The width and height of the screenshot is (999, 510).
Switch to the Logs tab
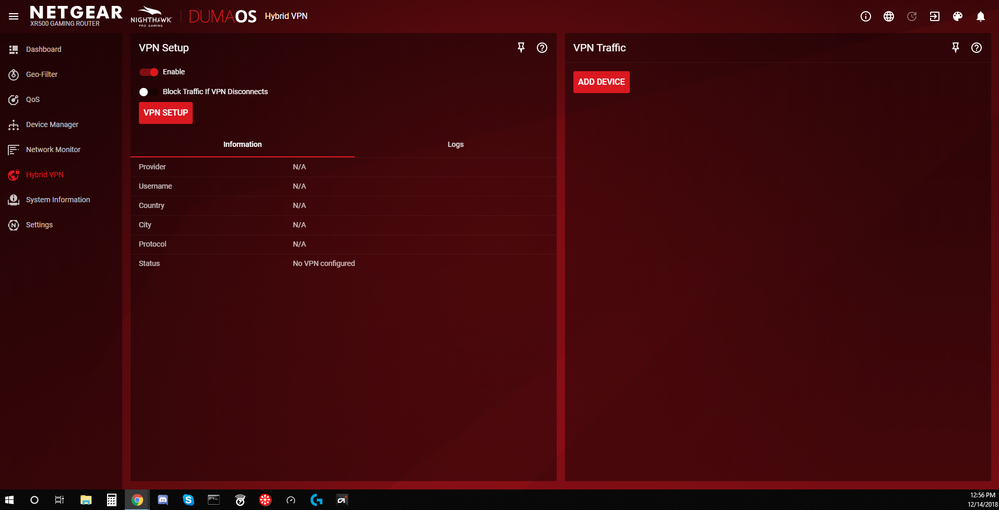(x=456, y=145)
